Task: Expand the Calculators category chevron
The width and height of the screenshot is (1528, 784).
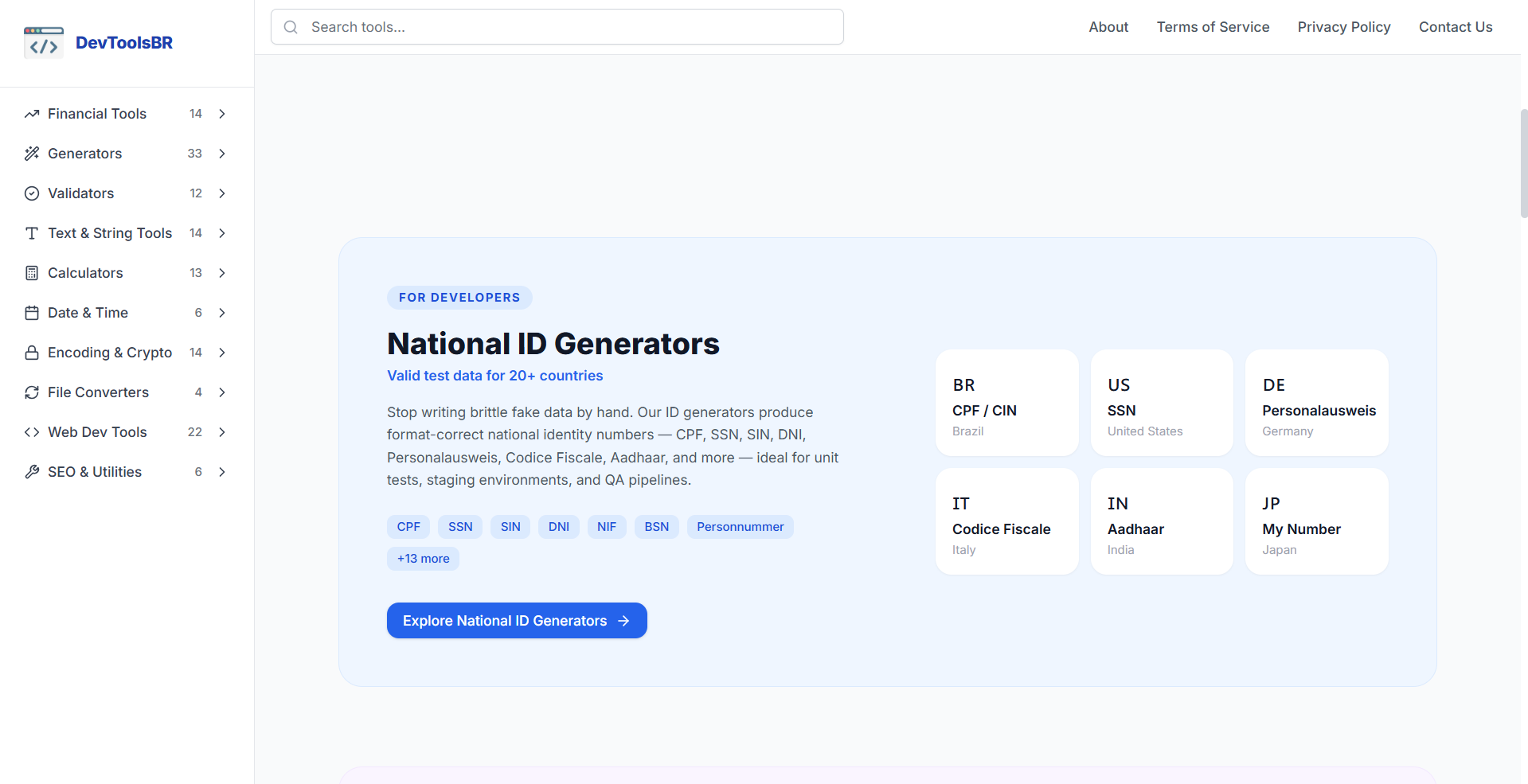Action: tap(222, 273)
